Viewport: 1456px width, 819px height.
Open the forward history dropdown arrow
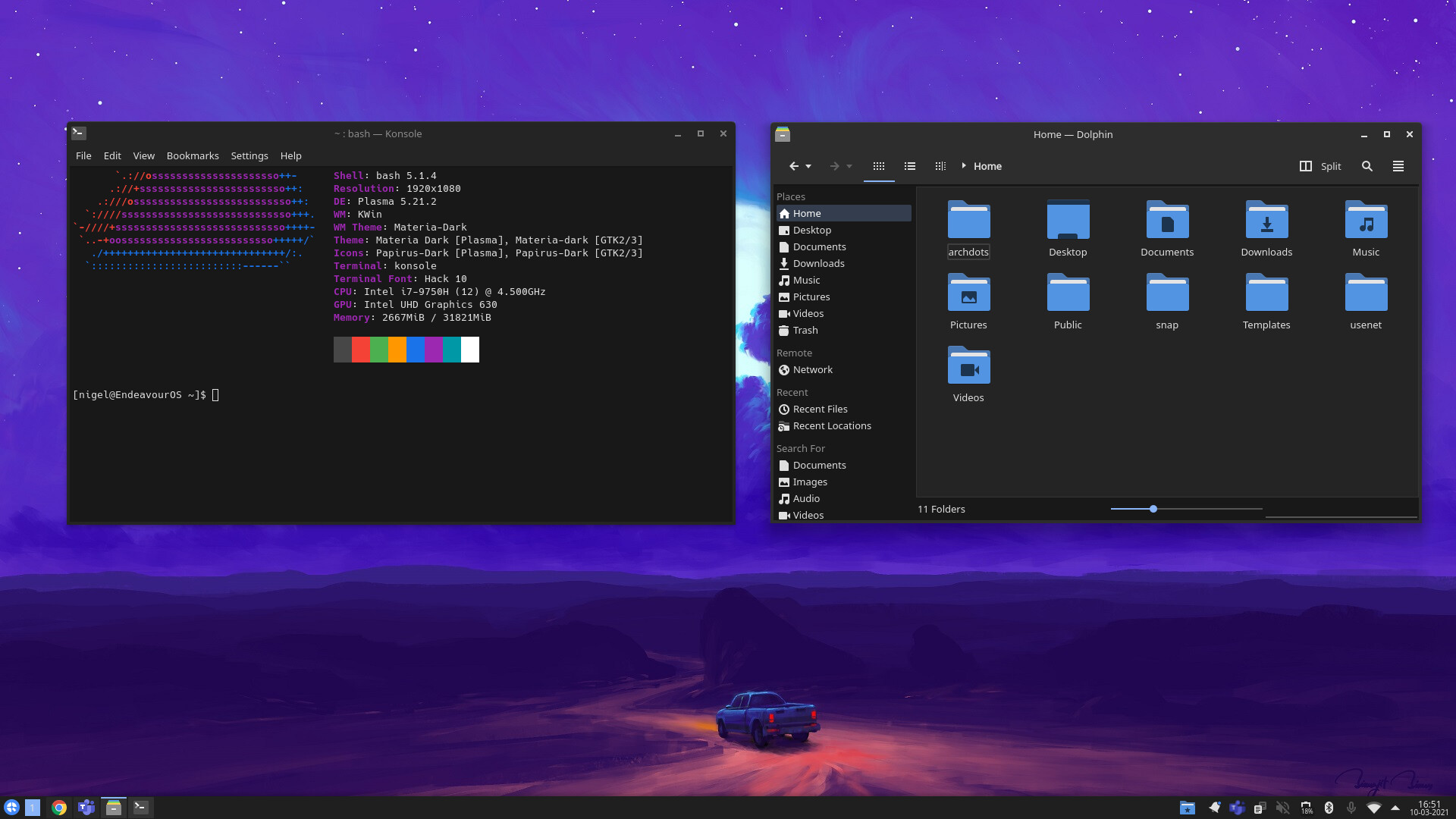(849, 166)
